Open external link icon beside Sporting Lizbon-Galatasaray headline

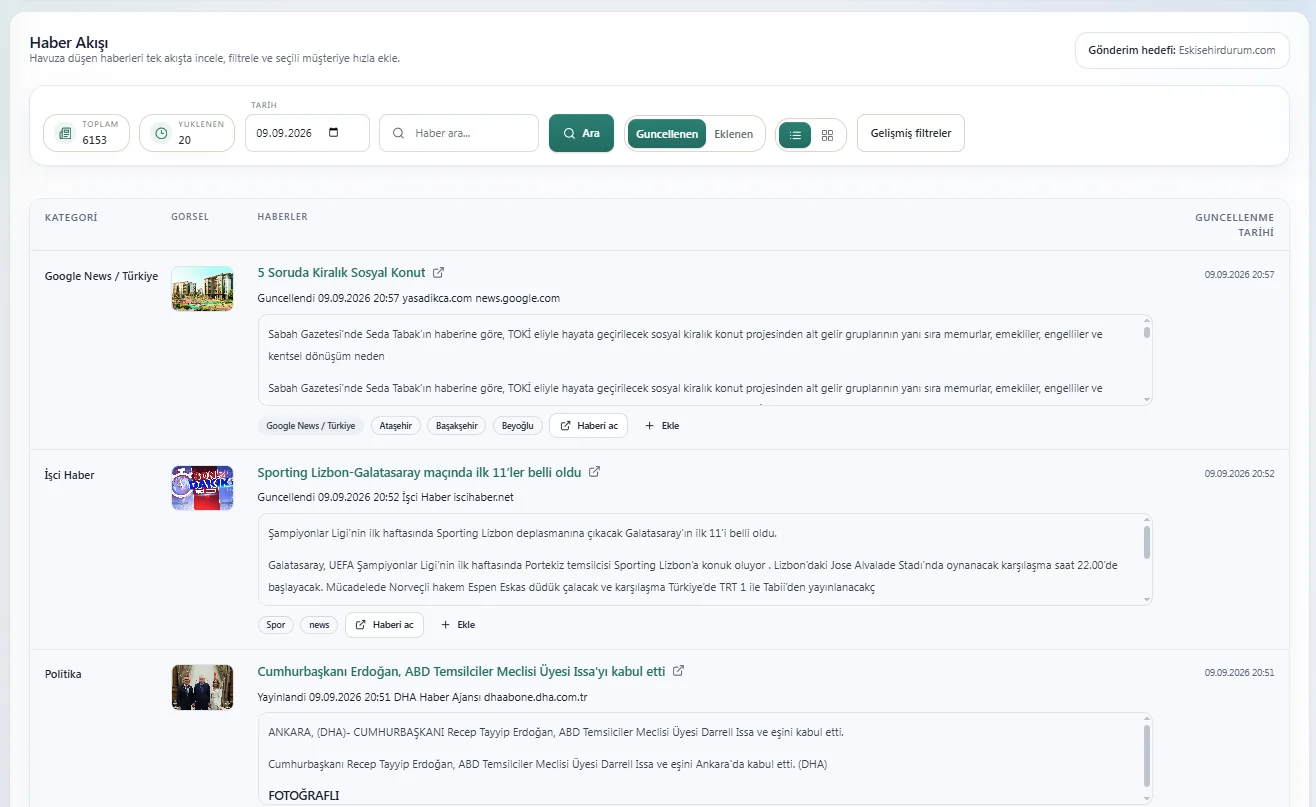594,471
